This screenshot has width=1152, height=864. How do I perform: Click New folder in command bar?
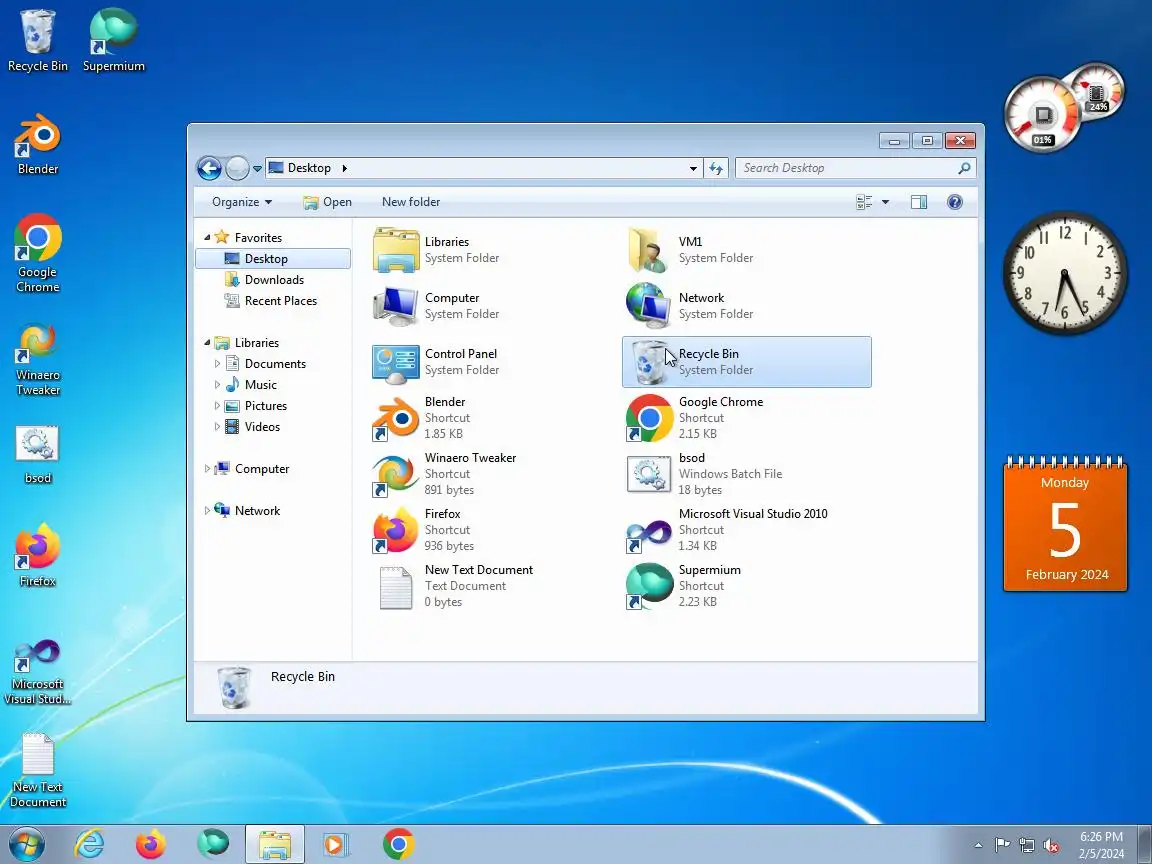[411, 202]
